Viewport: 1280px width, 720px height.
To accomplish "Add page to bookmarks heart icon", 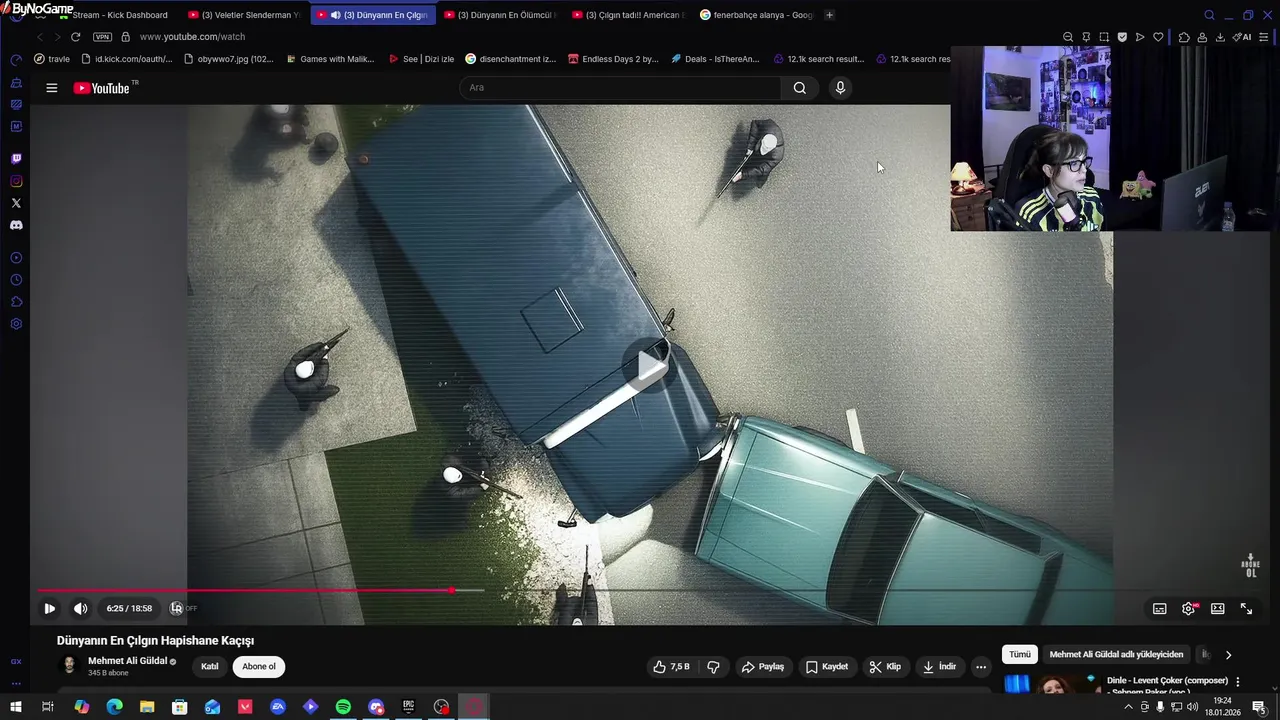I will point(1158,37).
